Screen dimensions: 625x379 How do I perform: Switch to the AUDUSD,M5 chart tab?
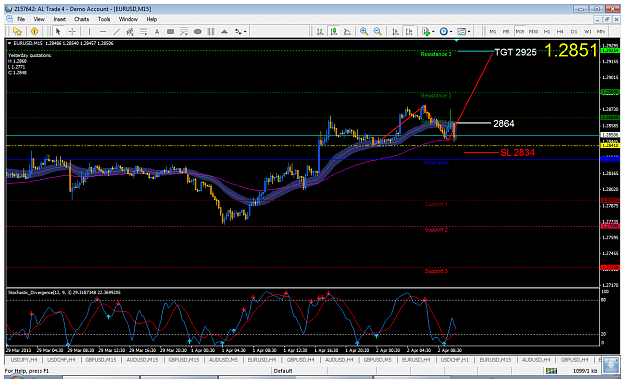223,359
